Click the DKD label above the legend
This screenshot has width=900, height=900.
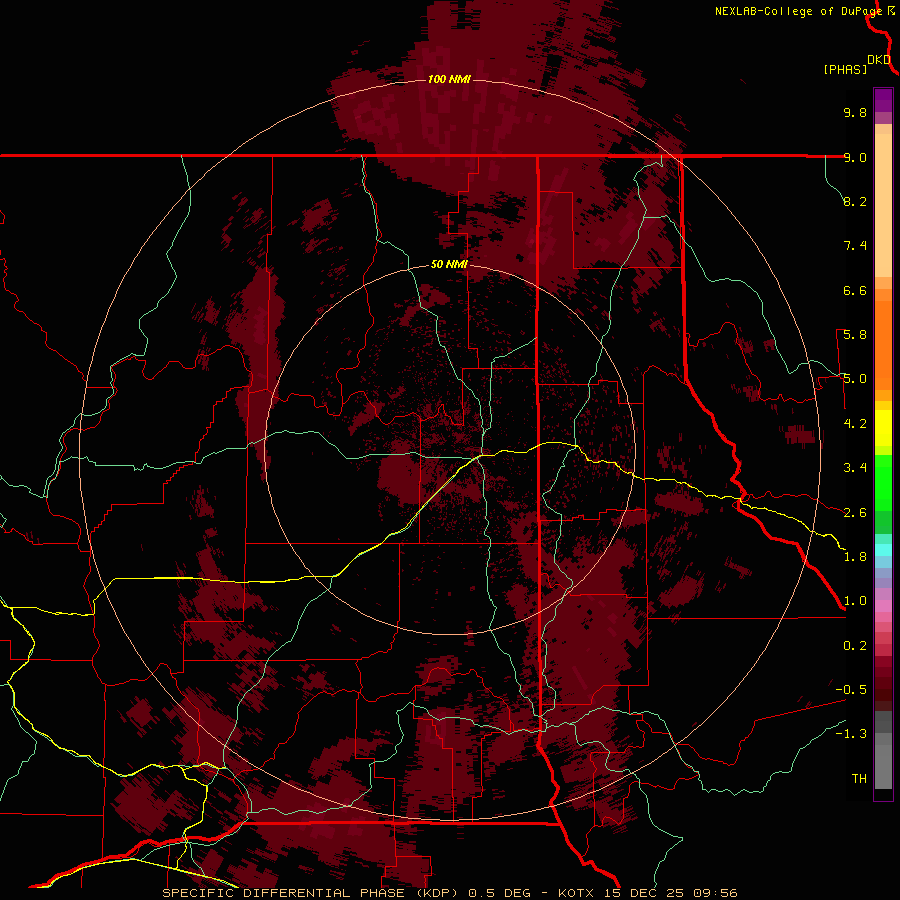click(879, 60)
